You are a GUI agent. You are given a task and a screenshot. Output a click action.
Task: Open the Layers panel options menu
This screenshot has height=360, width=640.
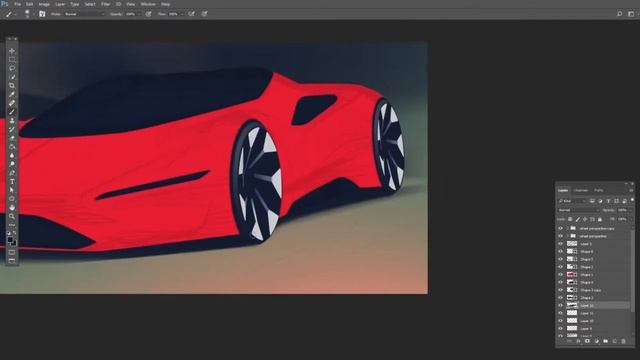tap(631, 191)
